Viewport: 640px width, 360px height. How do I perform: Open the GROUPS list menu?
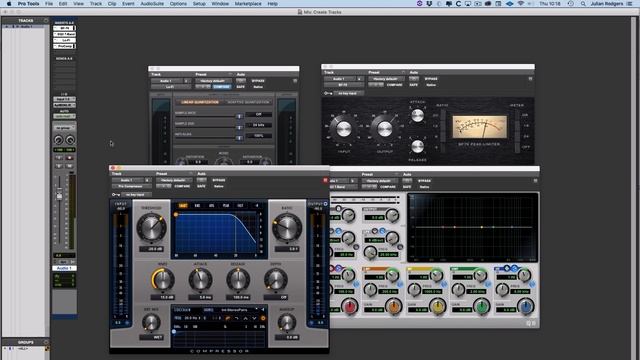46,342
